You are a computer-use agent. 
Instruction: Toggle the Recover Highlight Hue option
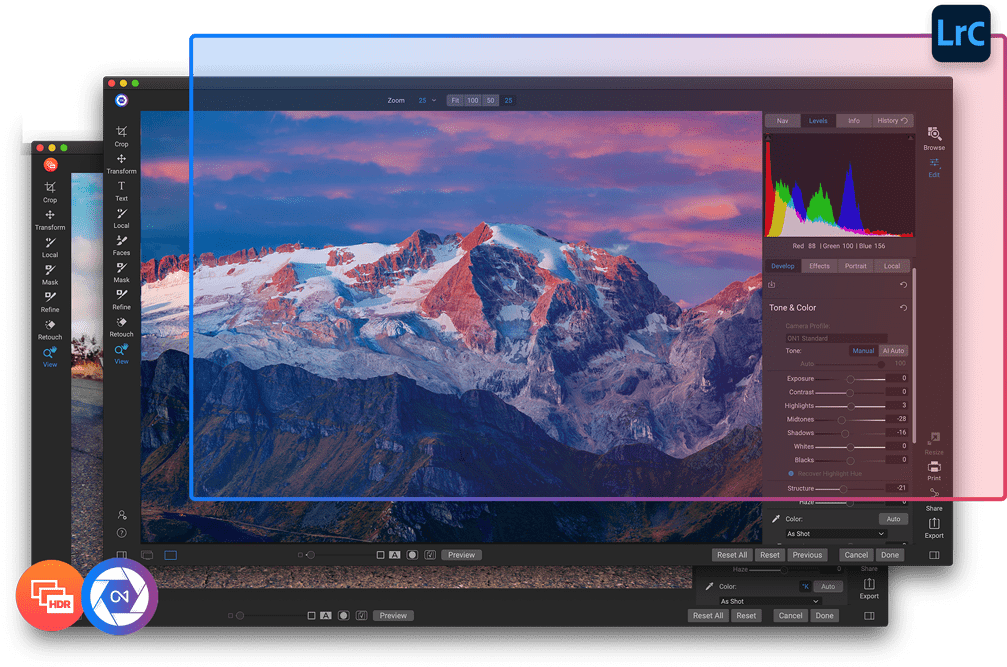791,474
